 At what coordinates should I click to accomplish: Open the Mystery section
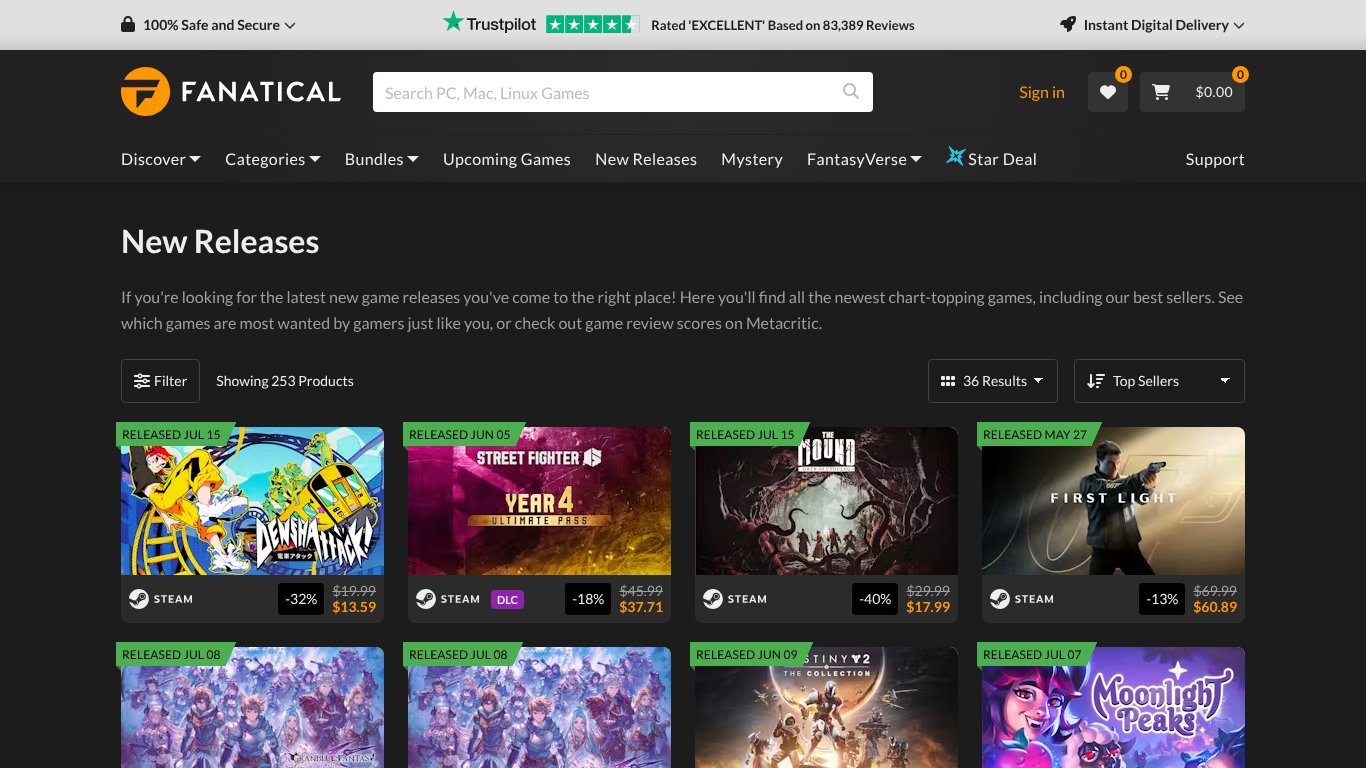(x=752, y=159)
